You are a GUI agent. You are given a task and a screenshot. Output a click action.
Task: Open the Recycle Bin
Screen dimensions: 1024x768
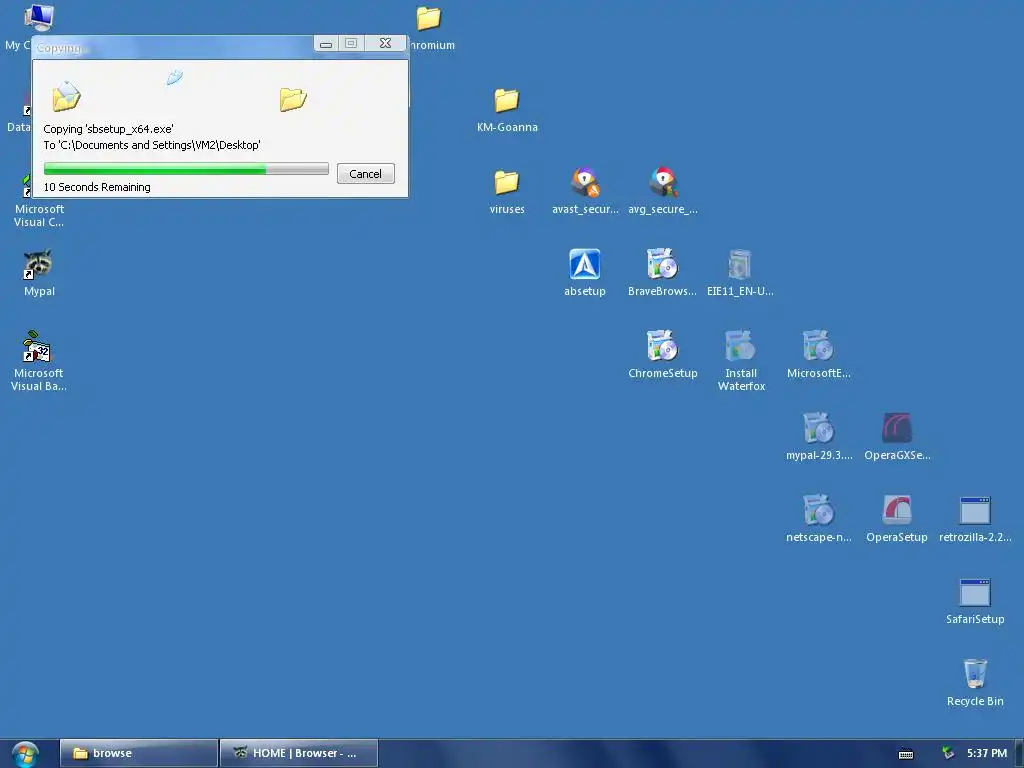pos(975,683)
